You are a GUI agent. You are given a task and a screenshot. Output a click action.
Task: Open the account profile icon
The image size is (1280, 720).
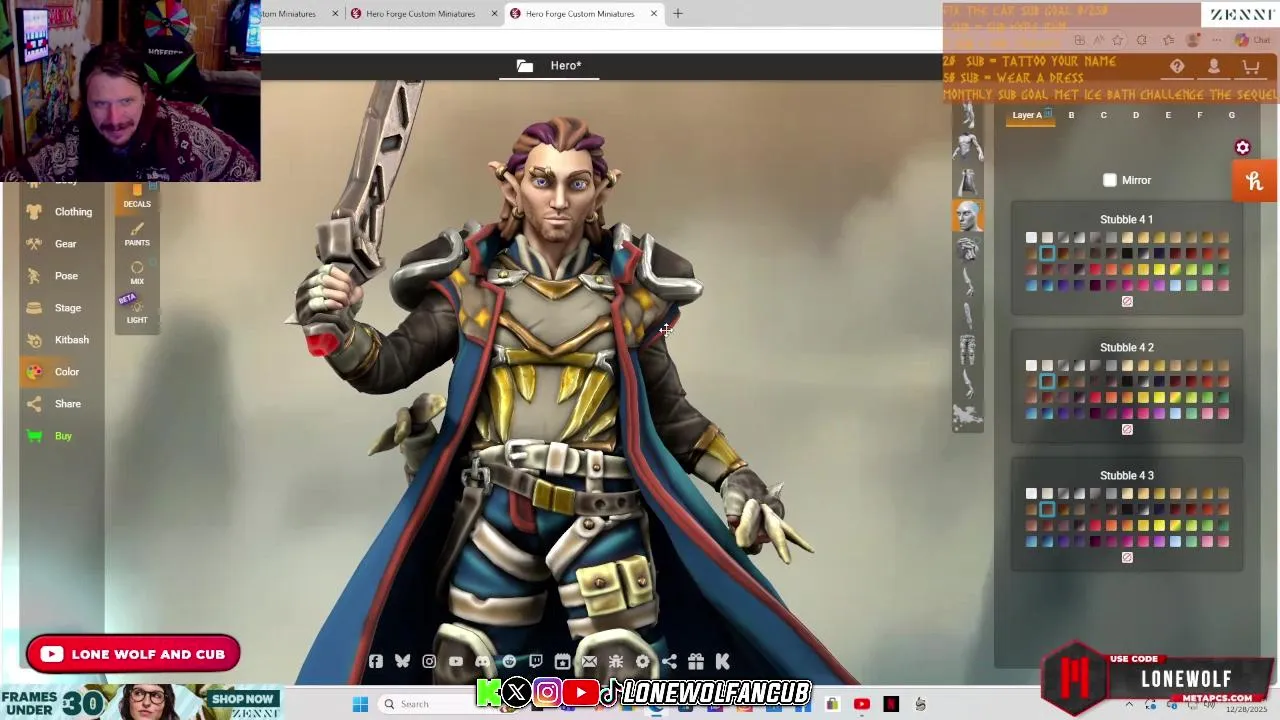click(1214, 67)
